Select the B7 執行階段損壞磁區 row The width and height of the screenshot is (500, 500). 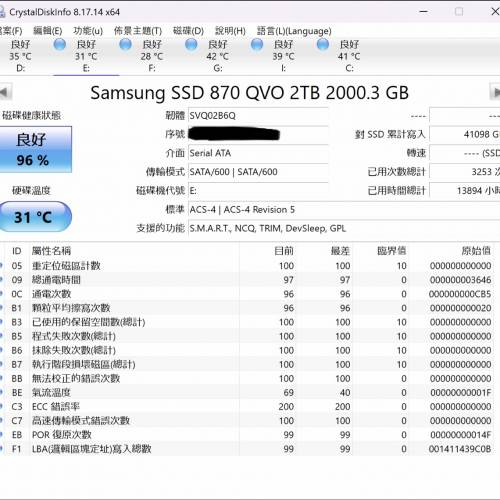(247, 364)
